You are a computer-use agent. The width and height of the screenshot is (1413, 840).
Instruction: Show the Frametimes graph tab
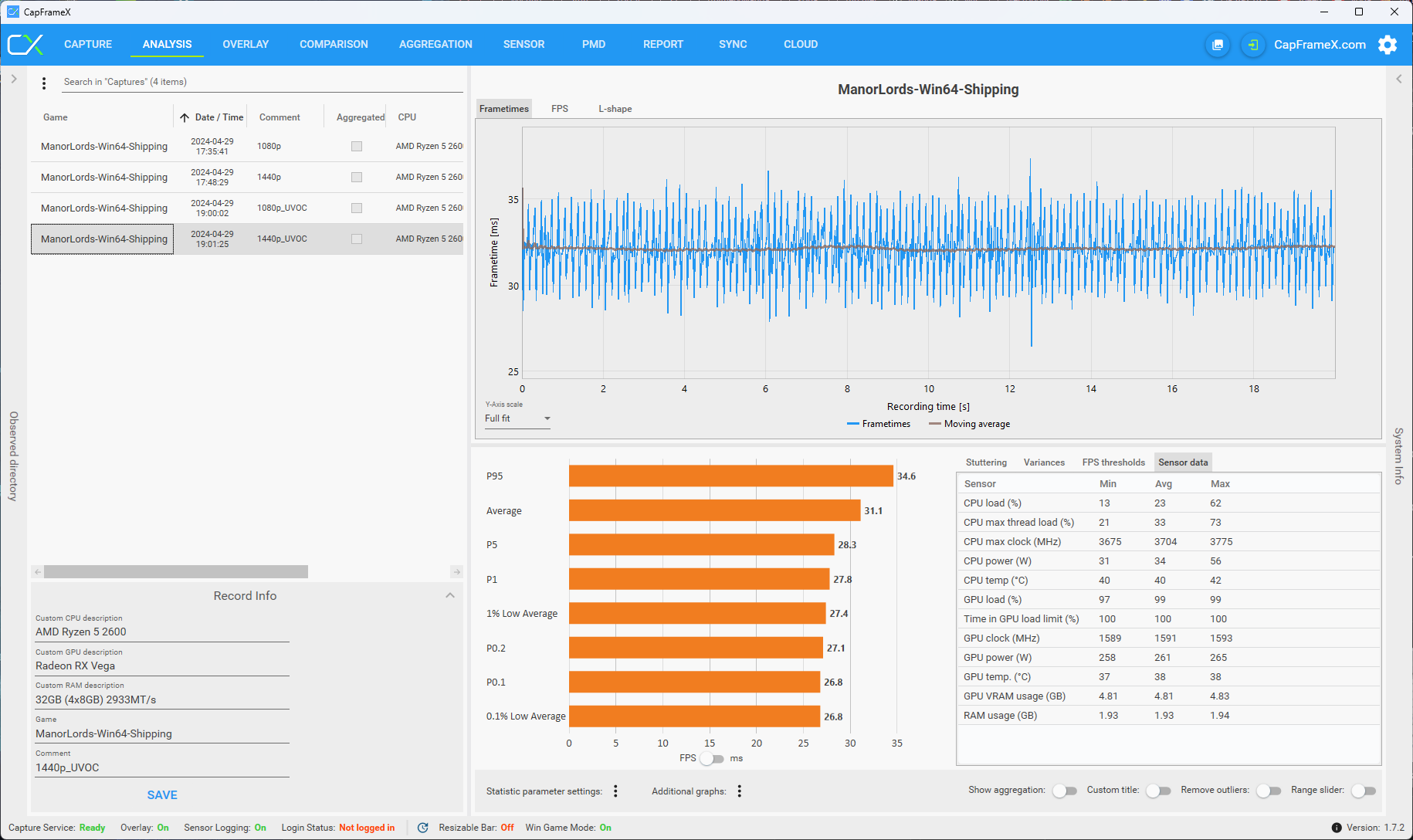pos(504,109)
